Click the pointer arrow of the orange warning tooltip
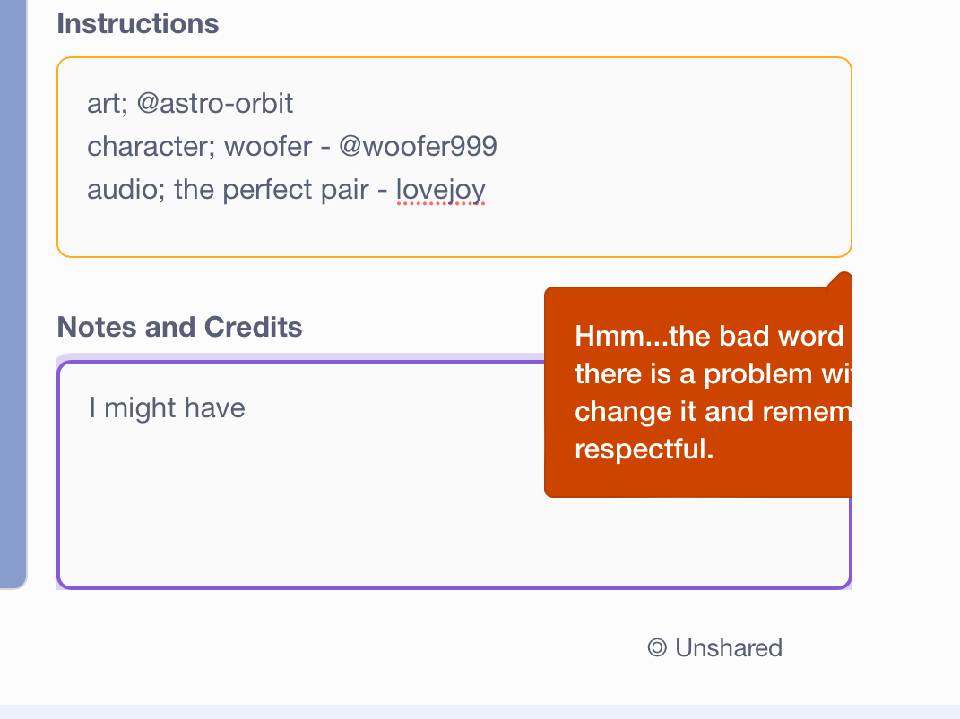The width and height of the screenshot is (960, 719). click(842, 280)
